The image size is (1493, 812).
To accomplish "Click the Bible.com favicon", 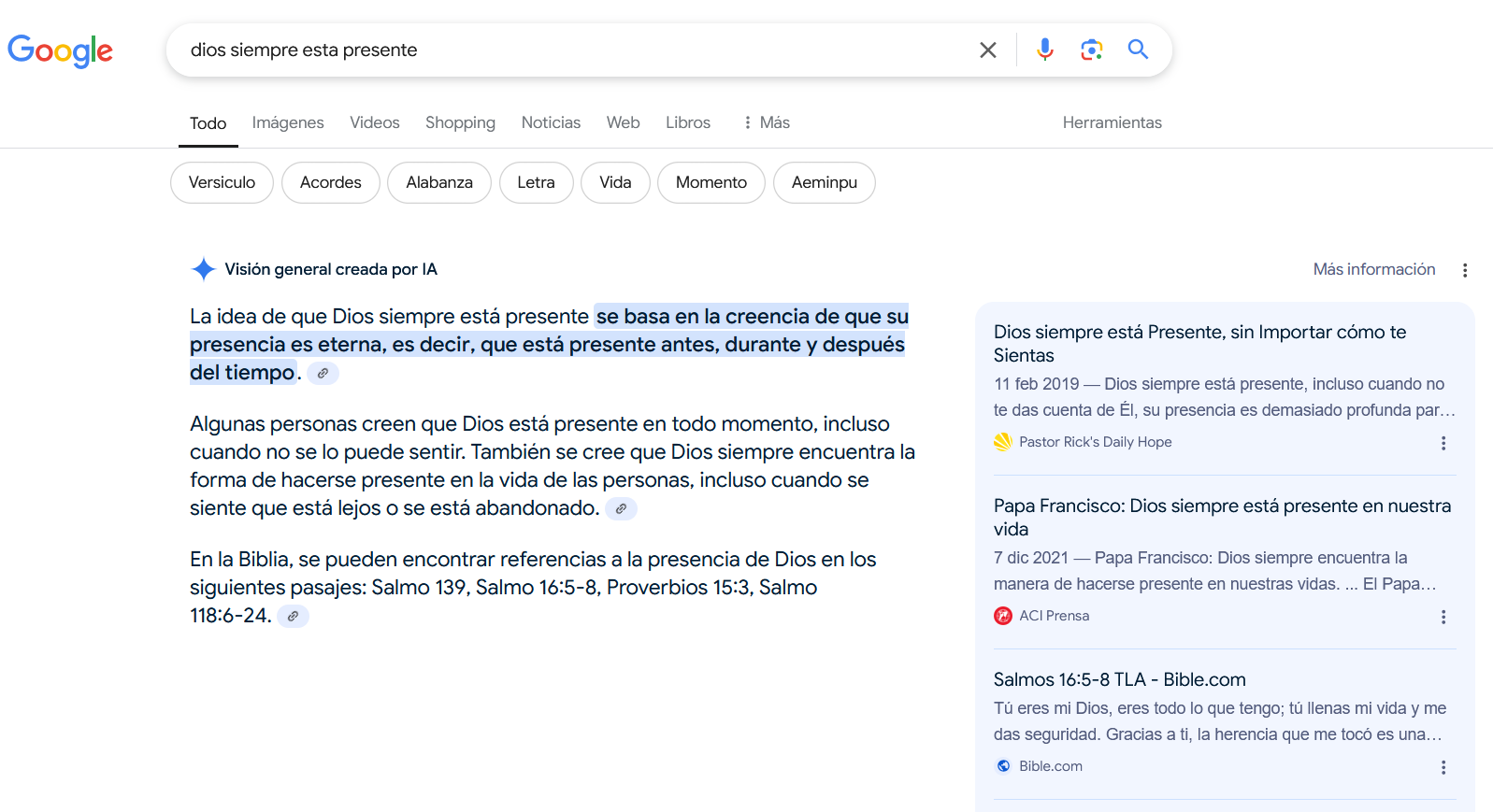I will 1003,766.
